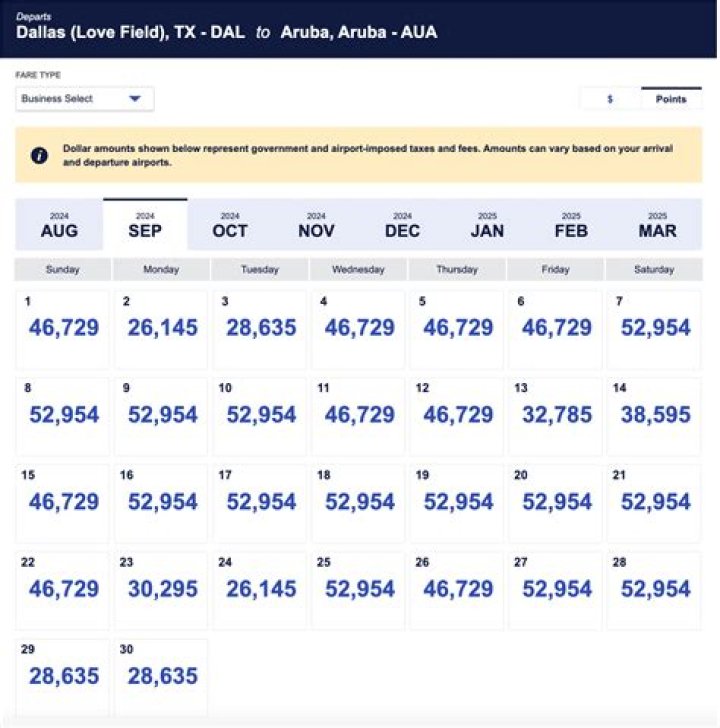
Task: Open the DEC 2024 month tab
Action: [402, 225]
